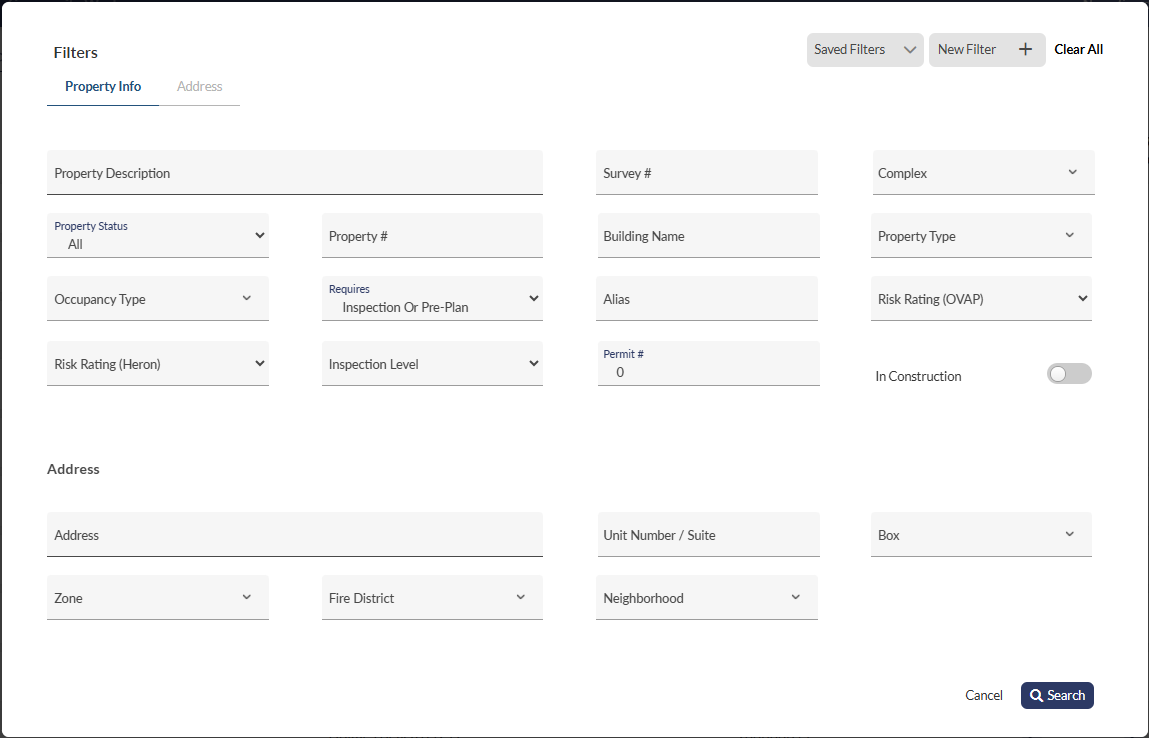Click the Clear All link
This screenshot has width=1149, height=738.
click(1078, 49)
